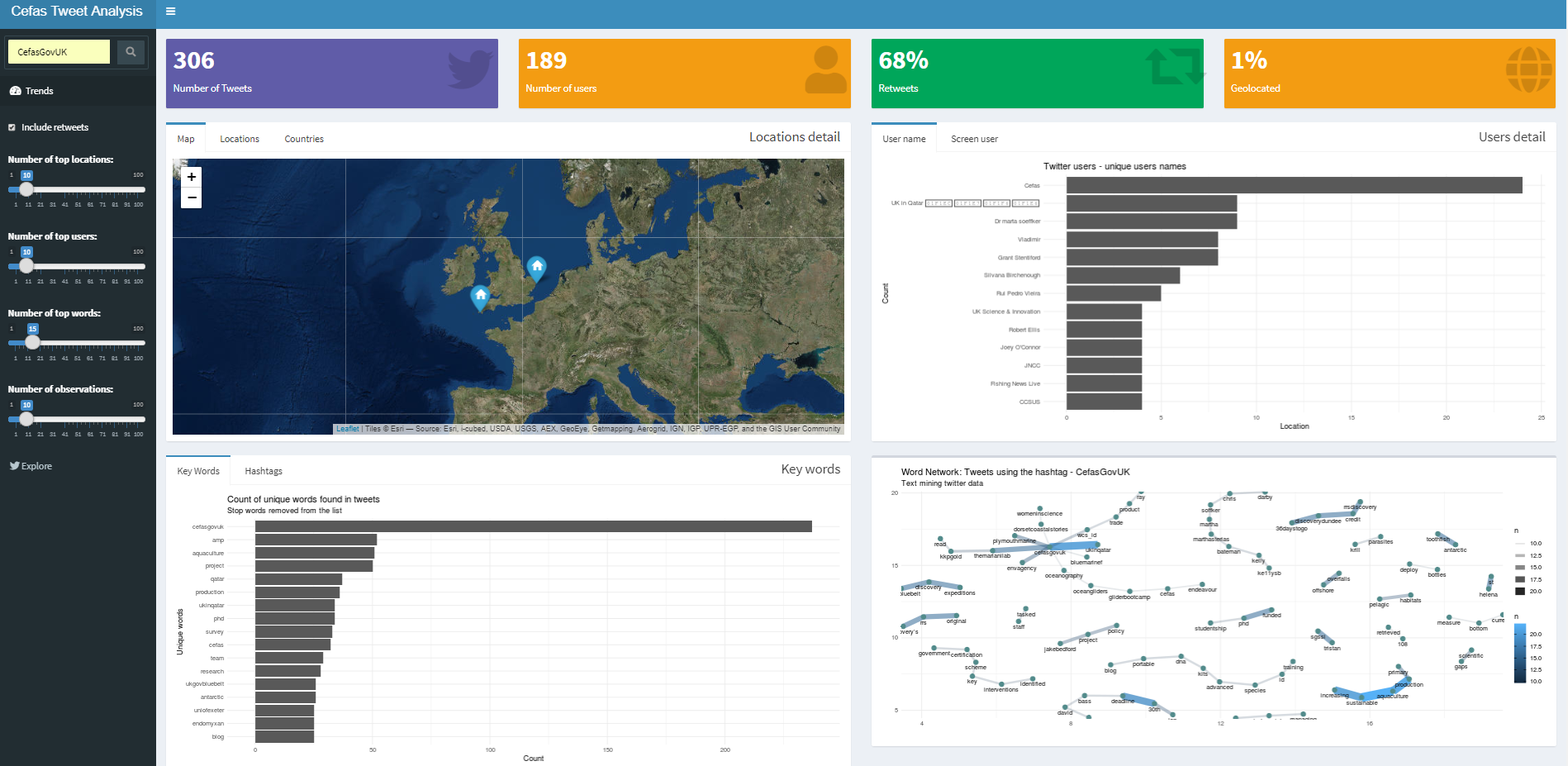The width and height of the screenshot is (1568, 766).
Task: Open the Explore sidebar menu item
Action: coord(36,466)
